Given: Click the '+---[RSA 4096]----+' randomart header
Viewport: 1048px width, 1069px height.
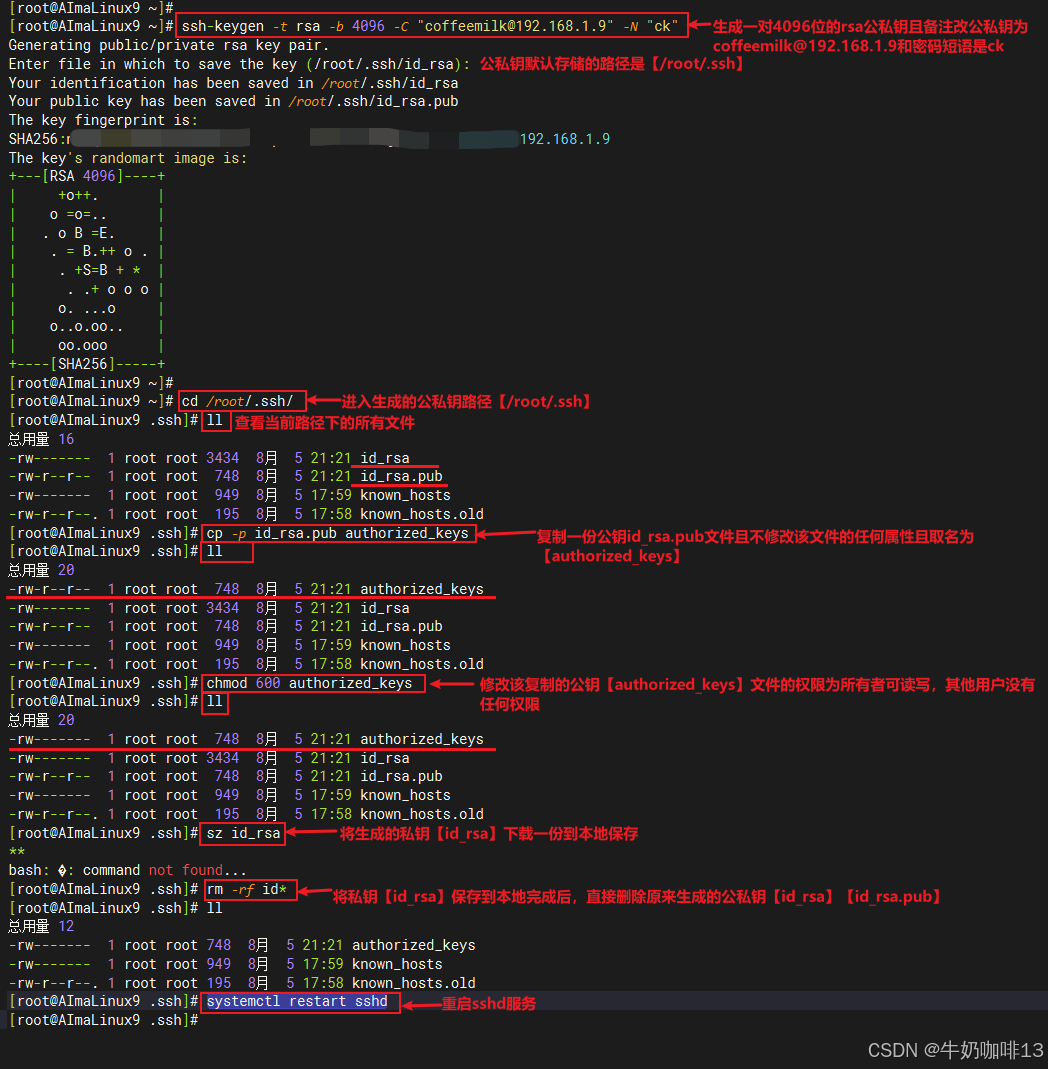Looking at the screenshot, I should pos(87,177).
